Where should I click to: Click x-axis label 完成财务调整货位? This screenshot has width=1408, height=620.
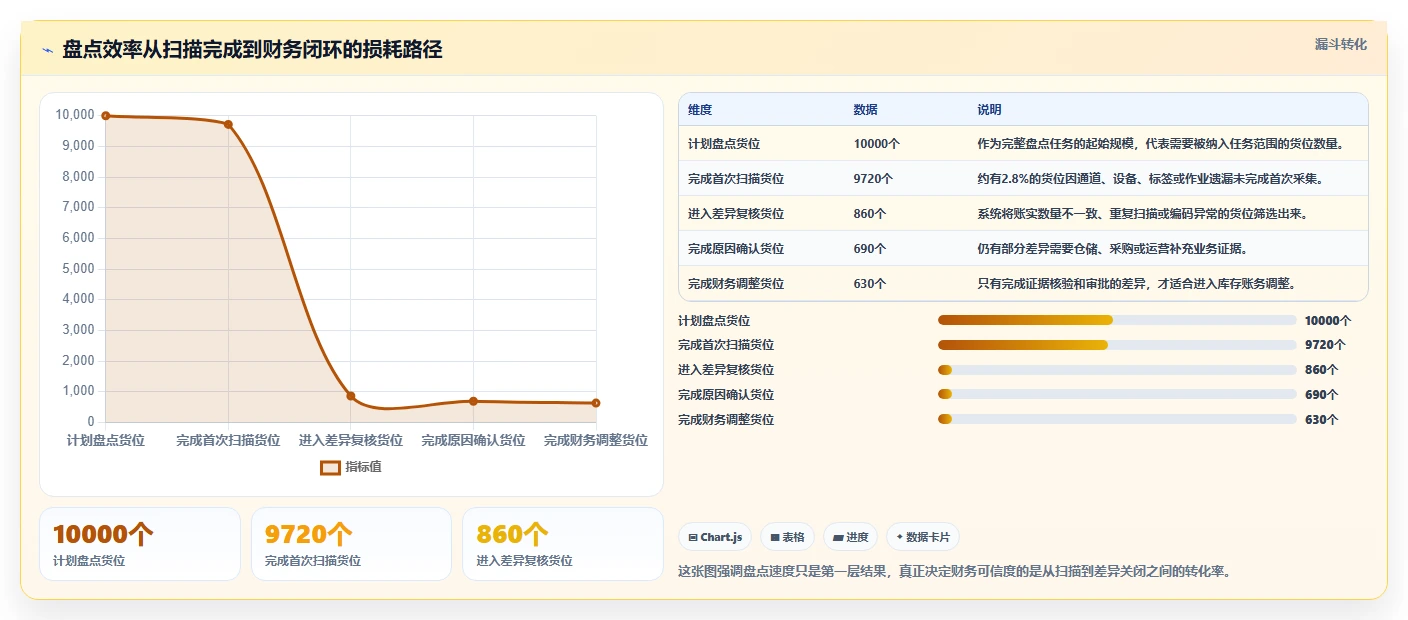pos(596,440)
